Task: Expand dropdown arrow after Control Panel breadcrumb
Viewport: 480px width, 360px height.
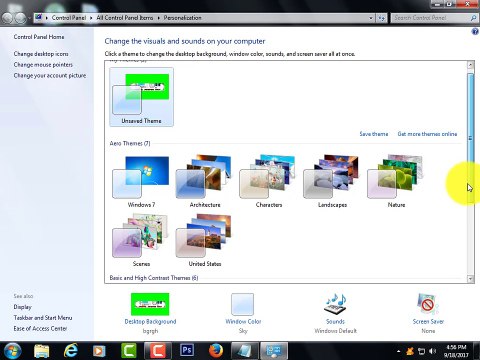Action: tap(91, 18)
